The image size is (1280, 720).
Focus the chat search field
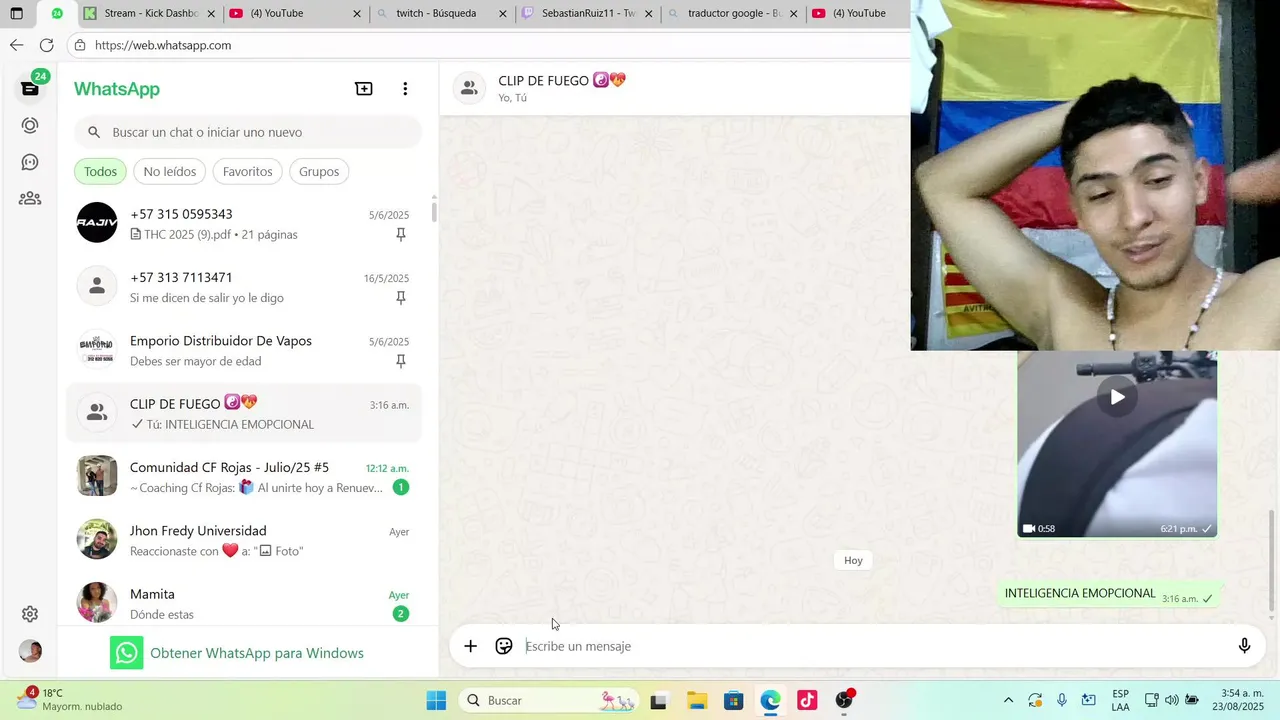point(248,132)
